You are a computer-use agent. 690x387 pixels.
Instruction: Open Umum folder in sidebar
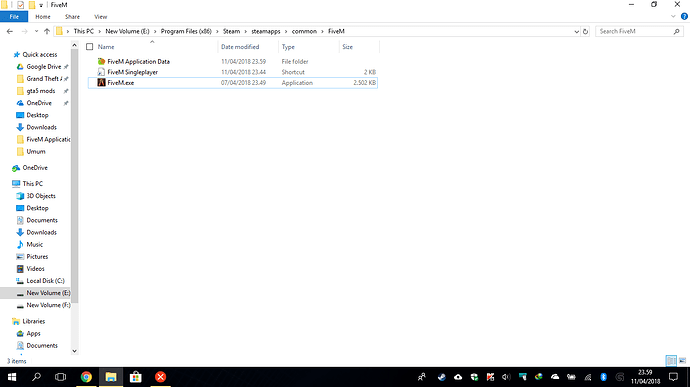pyautogui.click(x=36, y=151)
